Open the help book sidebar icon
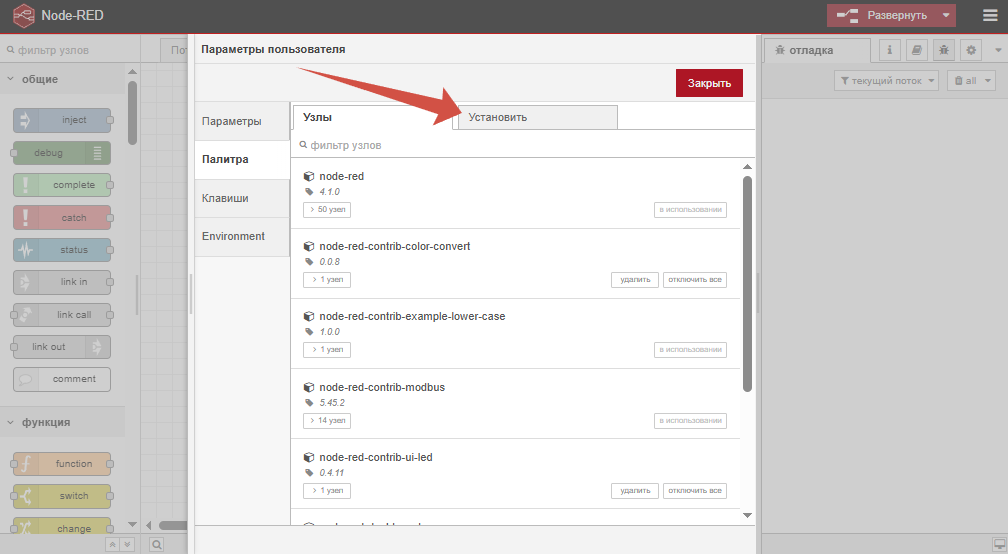The image size is (1008, 554). click(x=917, y=50)
